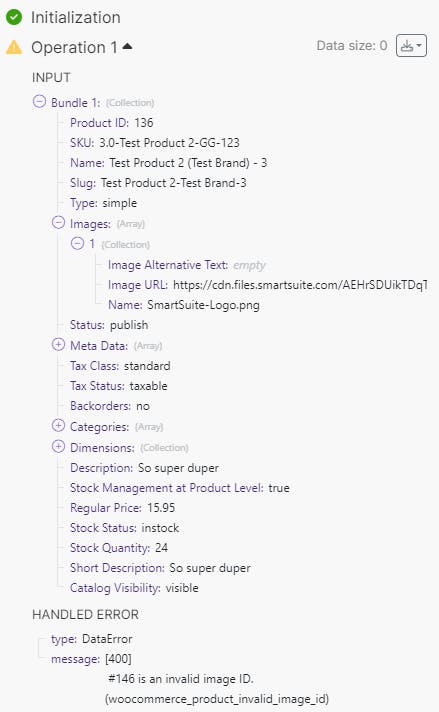Collapse Operation 1 using the up arrow
The image size is (439, 712).
127,46
